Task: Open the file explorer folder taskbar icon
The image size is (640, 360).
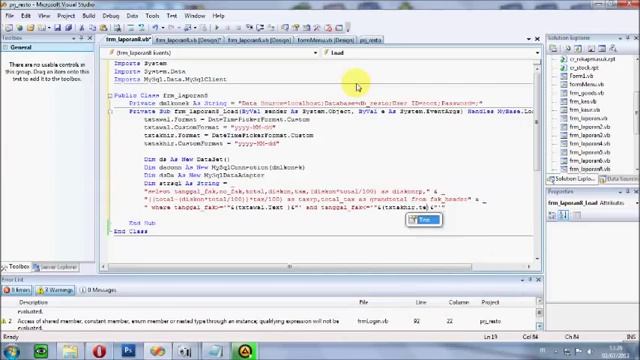Action: [x=70, y=351]
